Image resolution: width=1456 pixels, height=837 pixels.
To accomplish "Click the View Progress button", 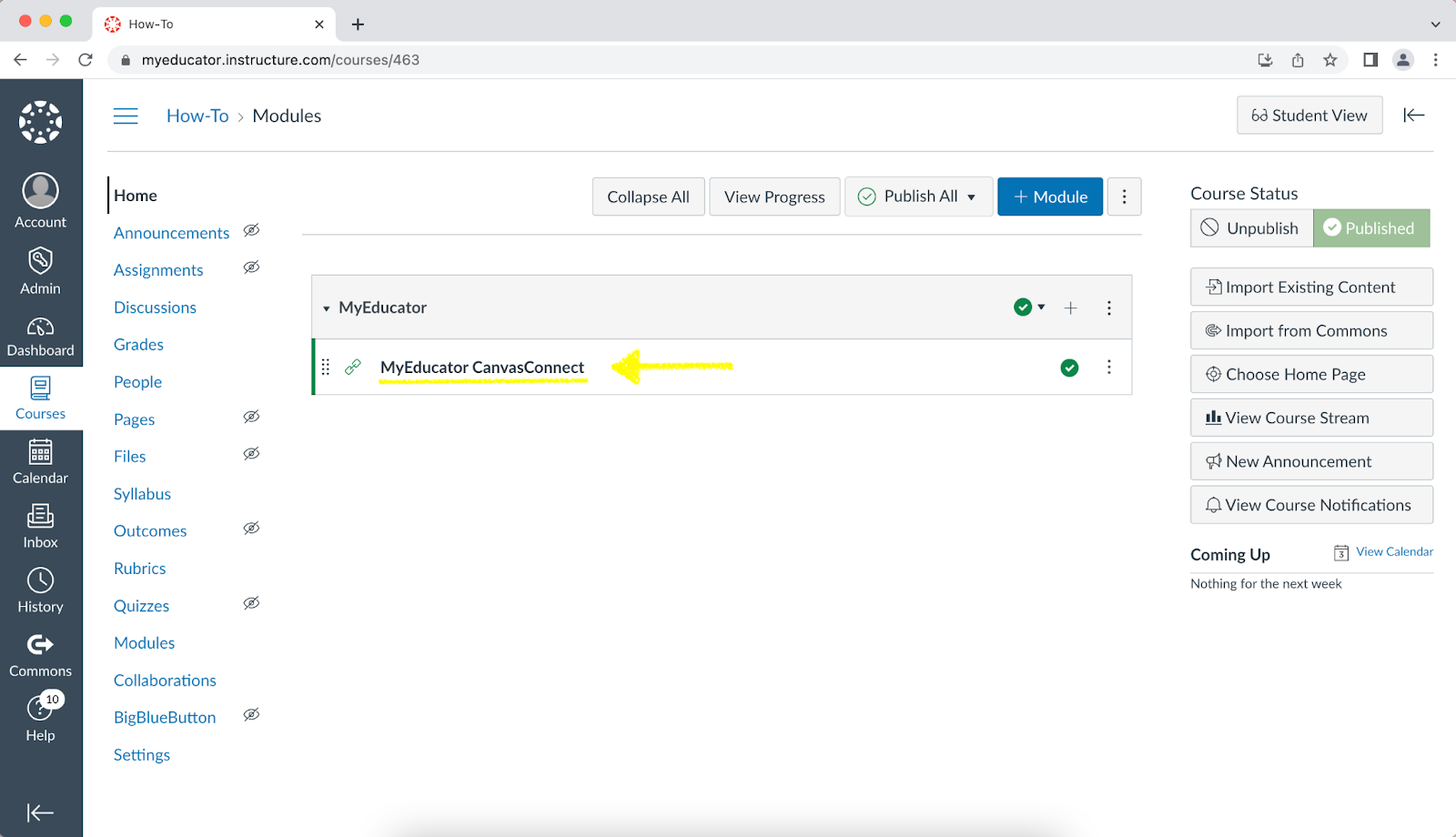I will point(774,197).
